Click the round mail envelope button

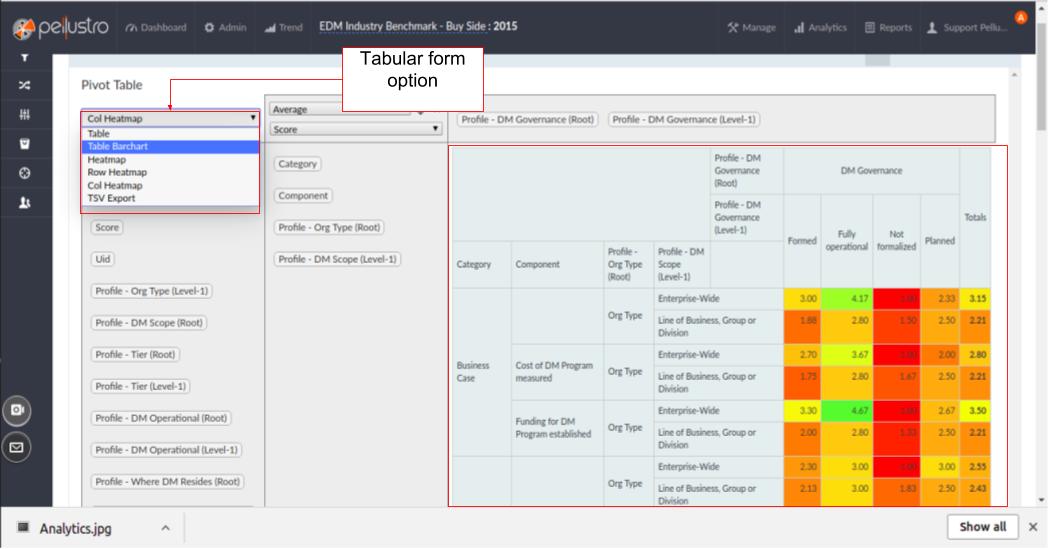[x=17, y=447]
